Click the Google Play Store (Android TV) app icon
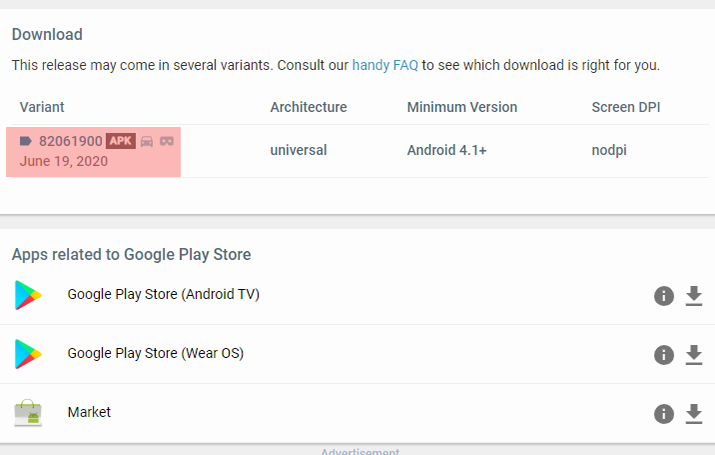This screenshot has width=715, height=455. 28,295
